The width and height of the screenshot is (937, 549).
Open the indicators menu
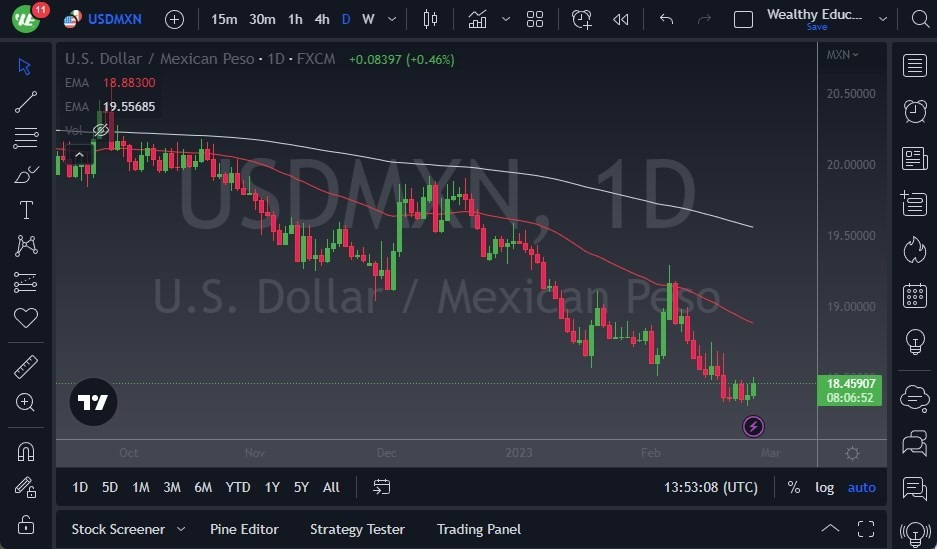click(477, 20)
